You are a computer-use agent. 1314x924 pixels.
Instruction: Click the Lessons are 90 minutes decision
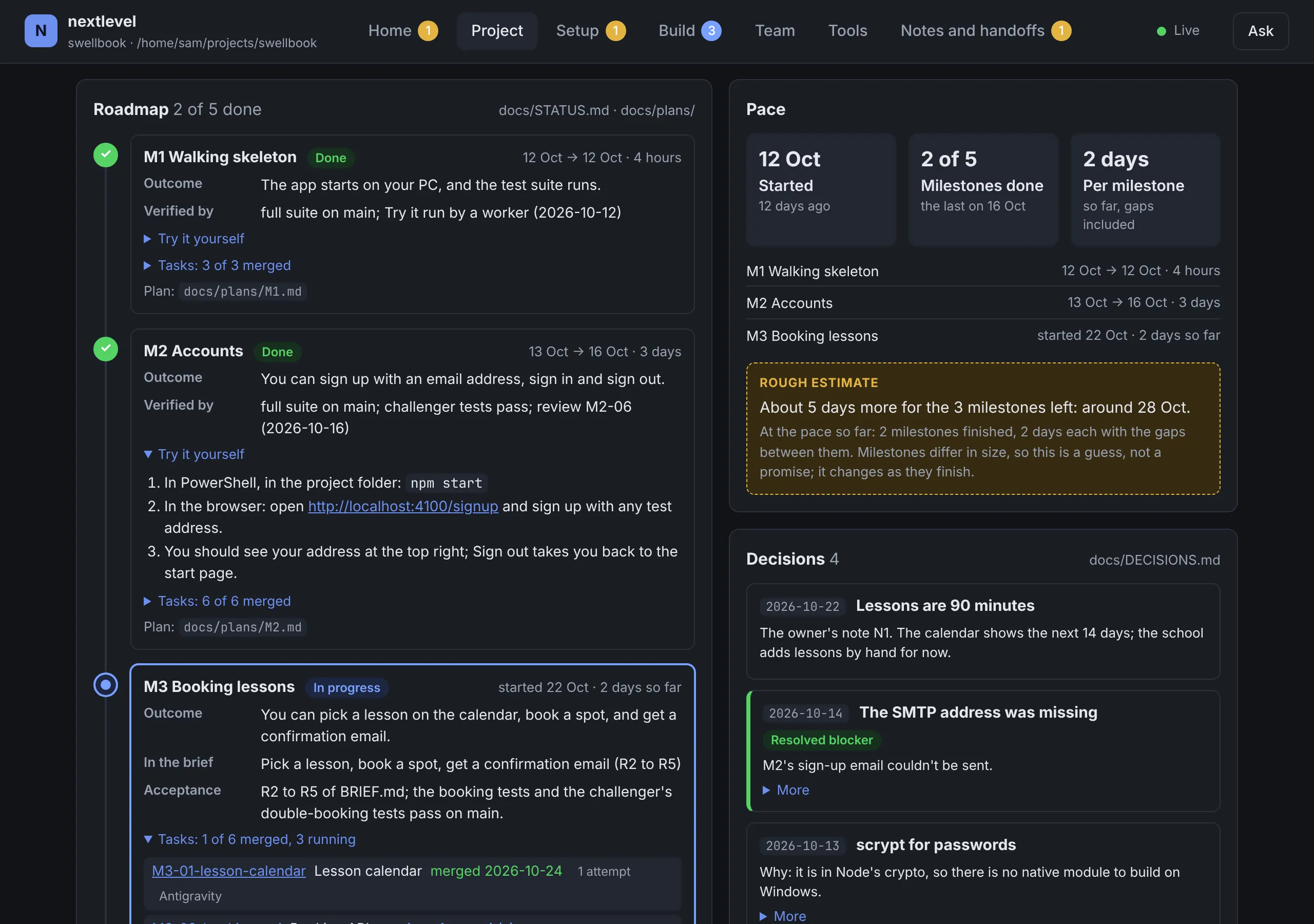(x=982, y=631)
